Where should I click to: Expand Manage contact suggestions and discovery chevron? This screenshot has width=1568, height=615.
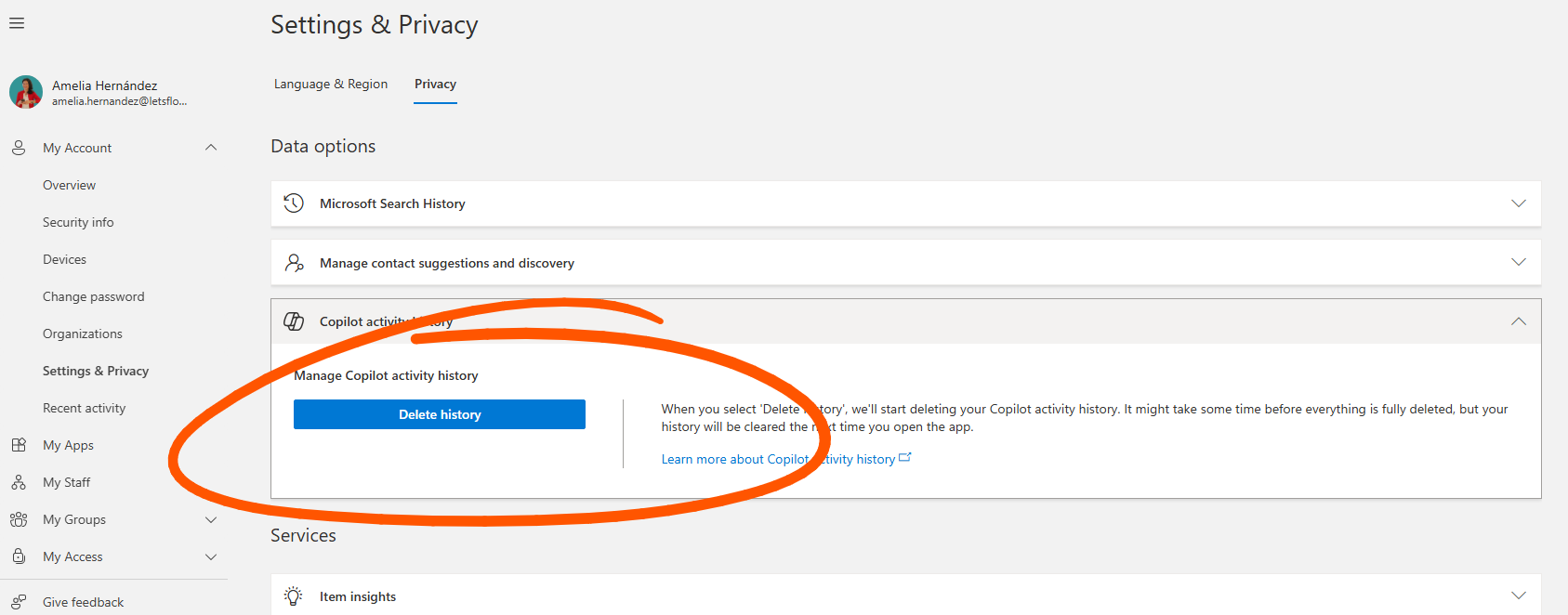tap(1519, 263)
